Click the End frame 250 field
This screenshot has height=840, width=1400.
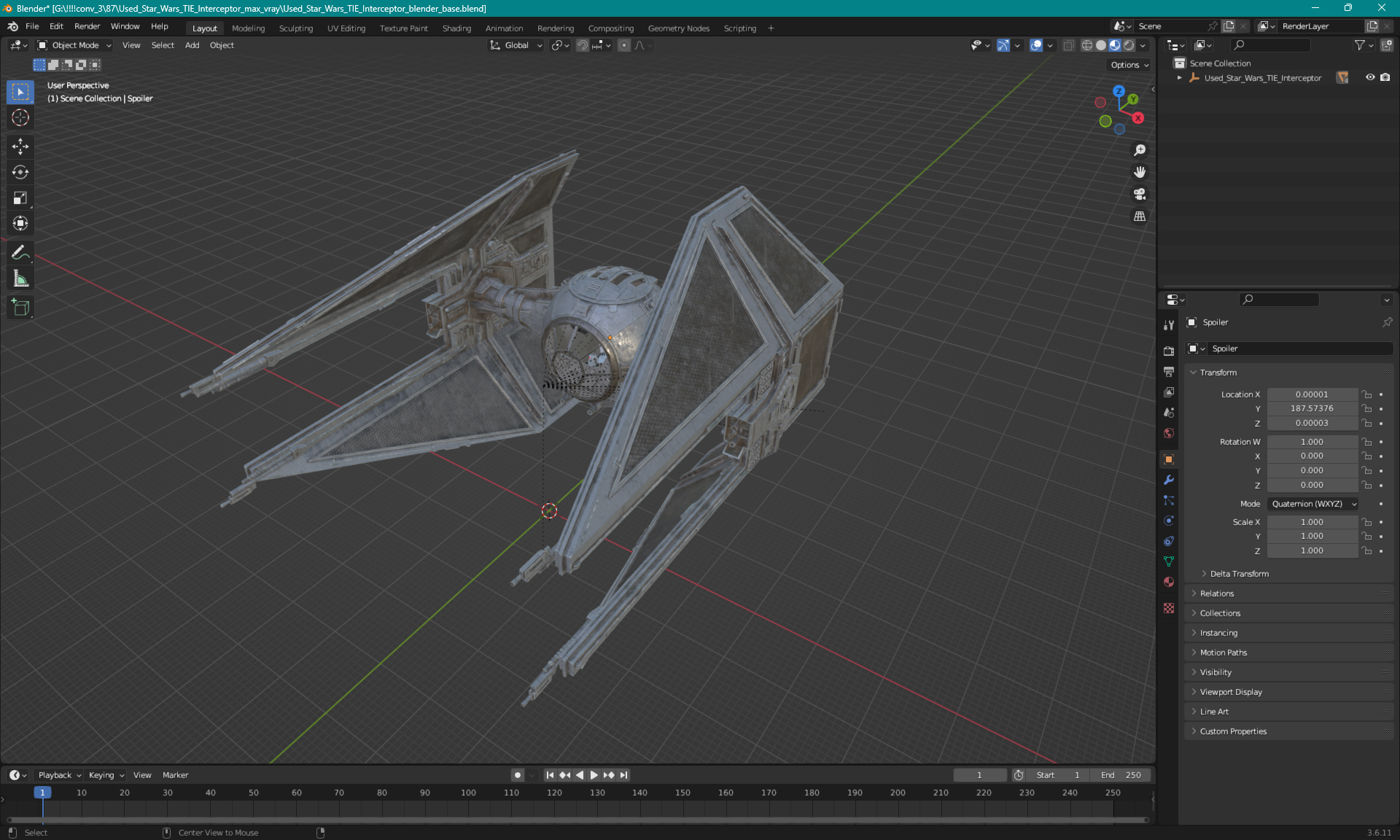[1121, 775]
